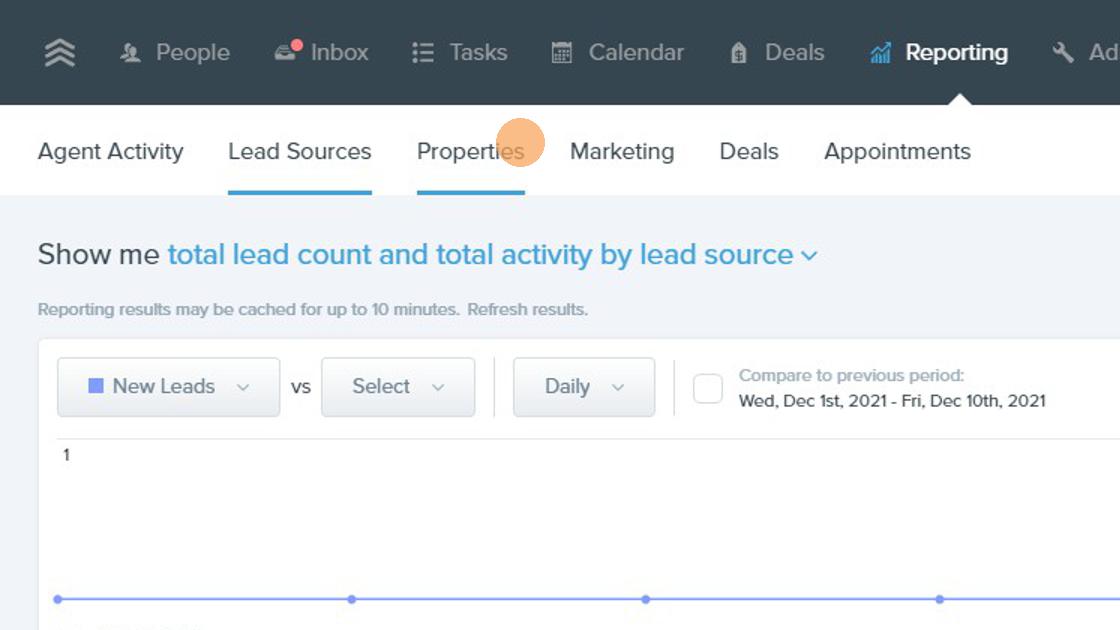Click the Deals tag icon
Screen dimensions: 1120x630
(x=739, y=53)
